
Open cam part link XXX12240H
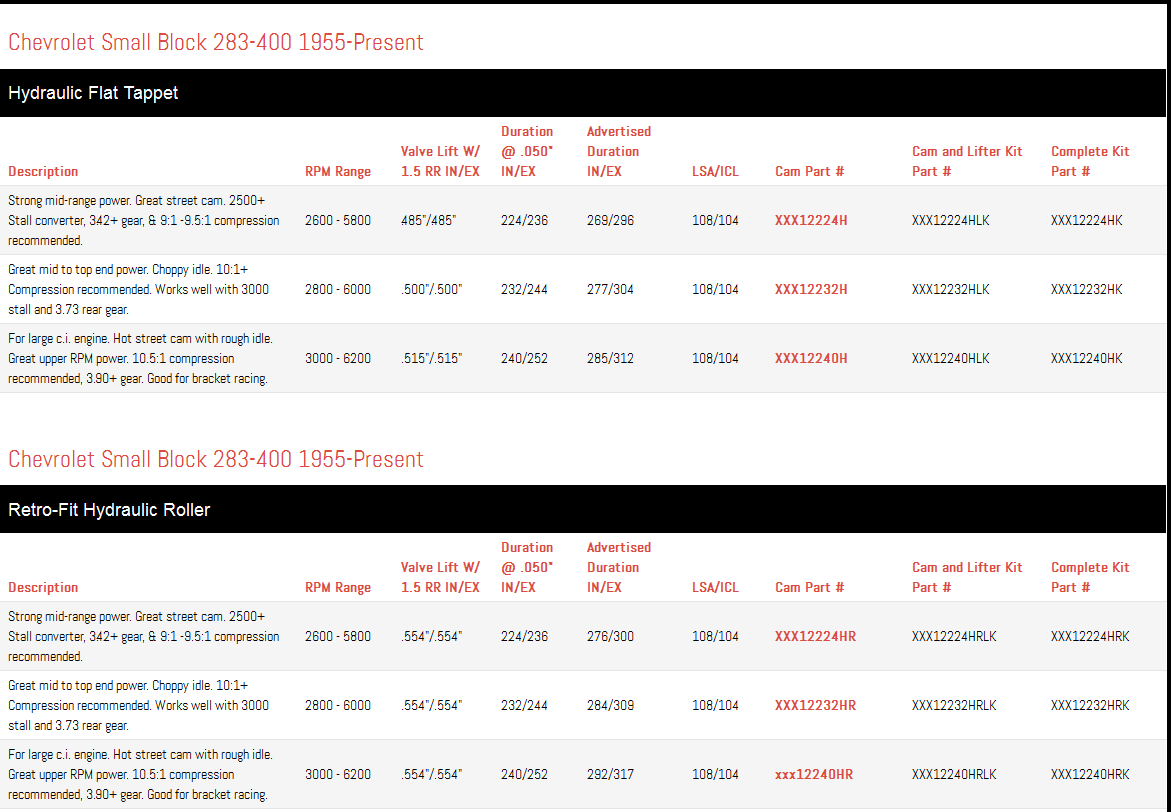coord(811,358)
